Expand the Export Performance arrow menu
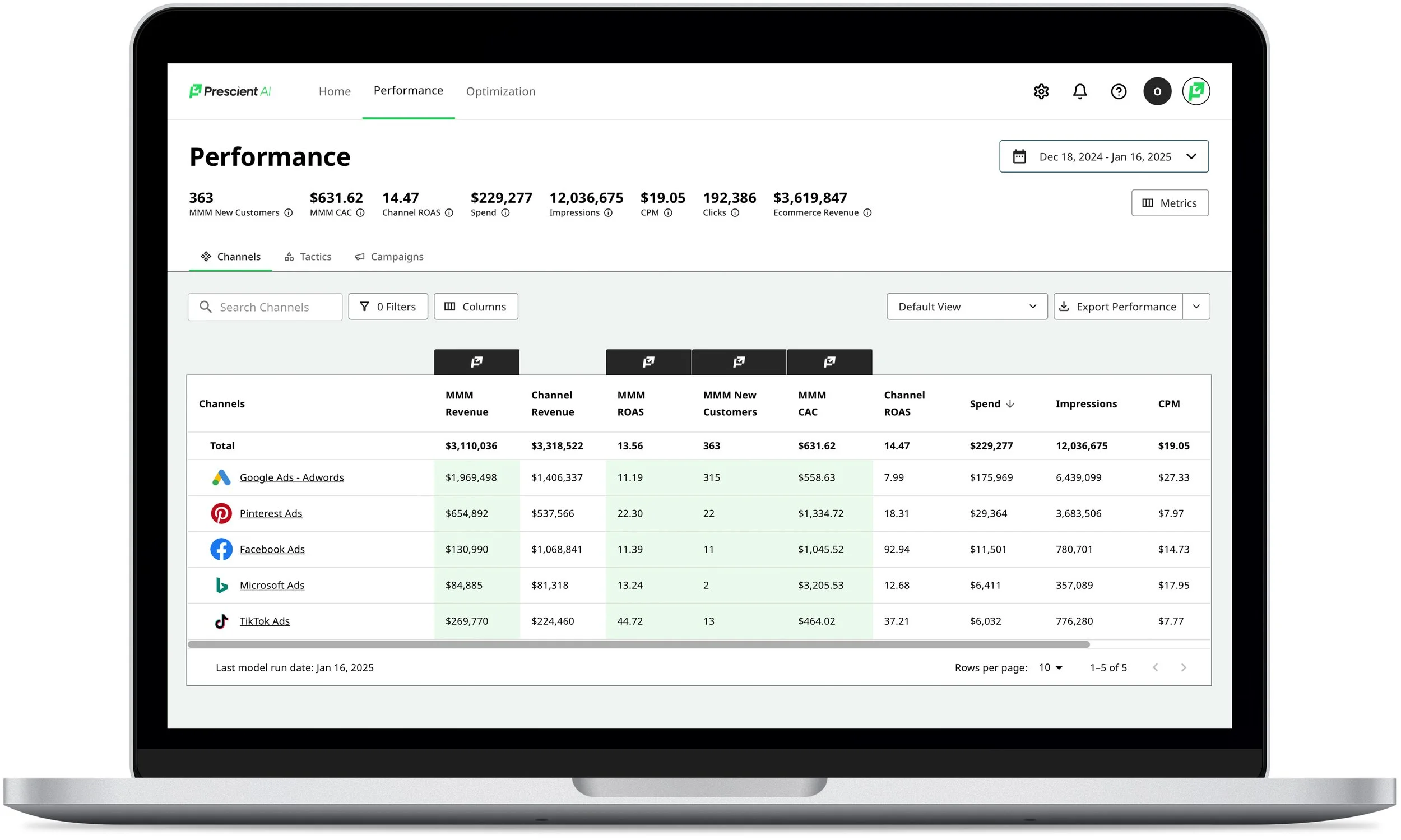This screenshot has height=840, width=1401. (x=1196, y=307)
